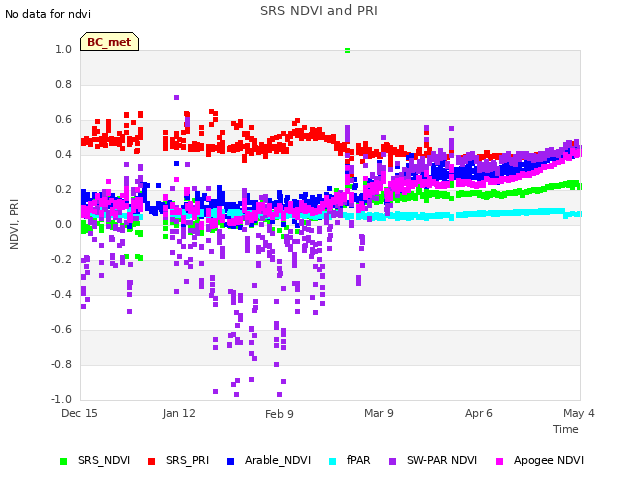
Task: Click the -1.0 y-axis tick label
Action: pyautogui.click(x=61, y=399)
